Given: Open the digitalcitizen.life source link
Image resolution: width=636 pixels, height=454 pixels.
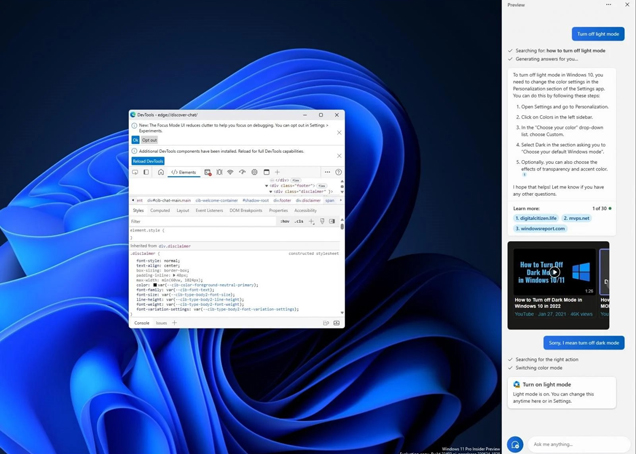Looking at the screenshot, I should coord(536,218).
